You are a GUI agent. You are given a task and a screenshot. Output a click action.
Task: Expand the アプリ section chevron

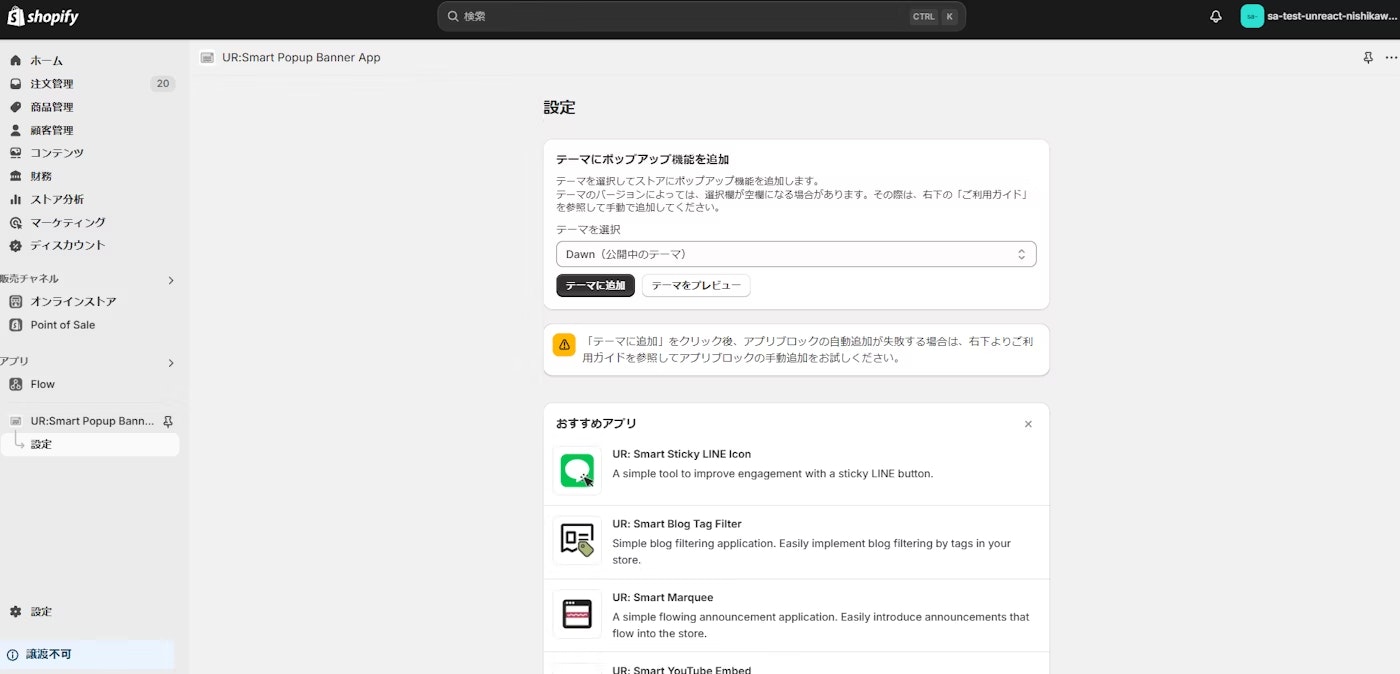[x=170, y=363]
